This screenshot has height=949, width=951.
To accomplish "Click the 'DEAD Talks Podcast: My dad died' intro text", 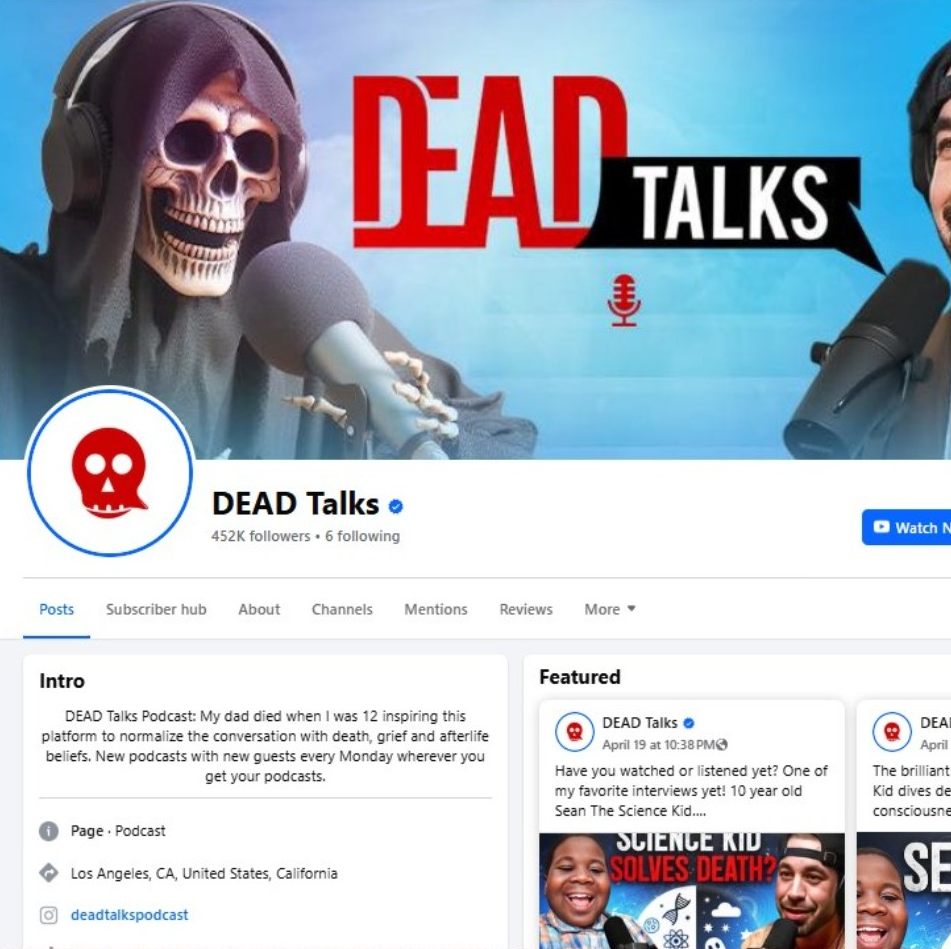I will [265, 745].
